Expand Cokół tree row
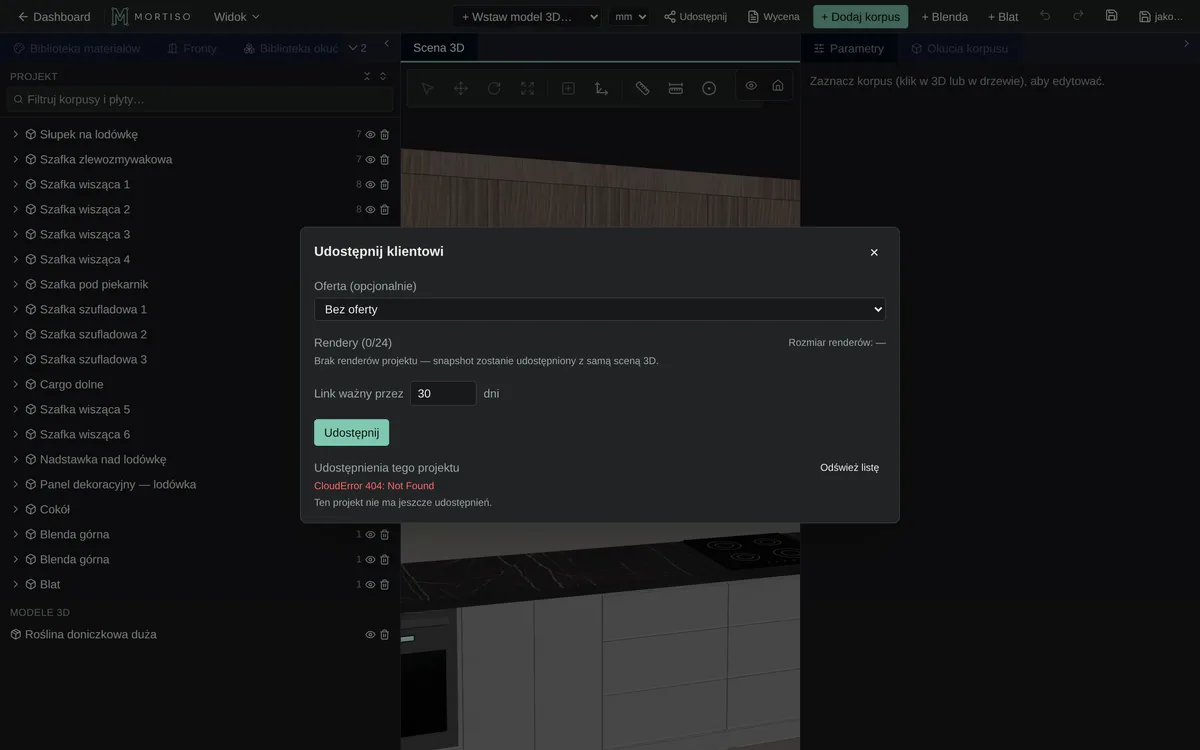Image resolution: width=1200 pixels, height=750 pixels. click(16, 509)
